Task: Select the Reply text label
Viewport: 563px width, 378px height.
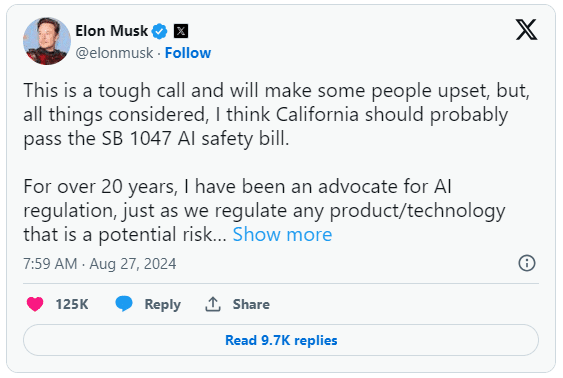Action: coord(162,304)
